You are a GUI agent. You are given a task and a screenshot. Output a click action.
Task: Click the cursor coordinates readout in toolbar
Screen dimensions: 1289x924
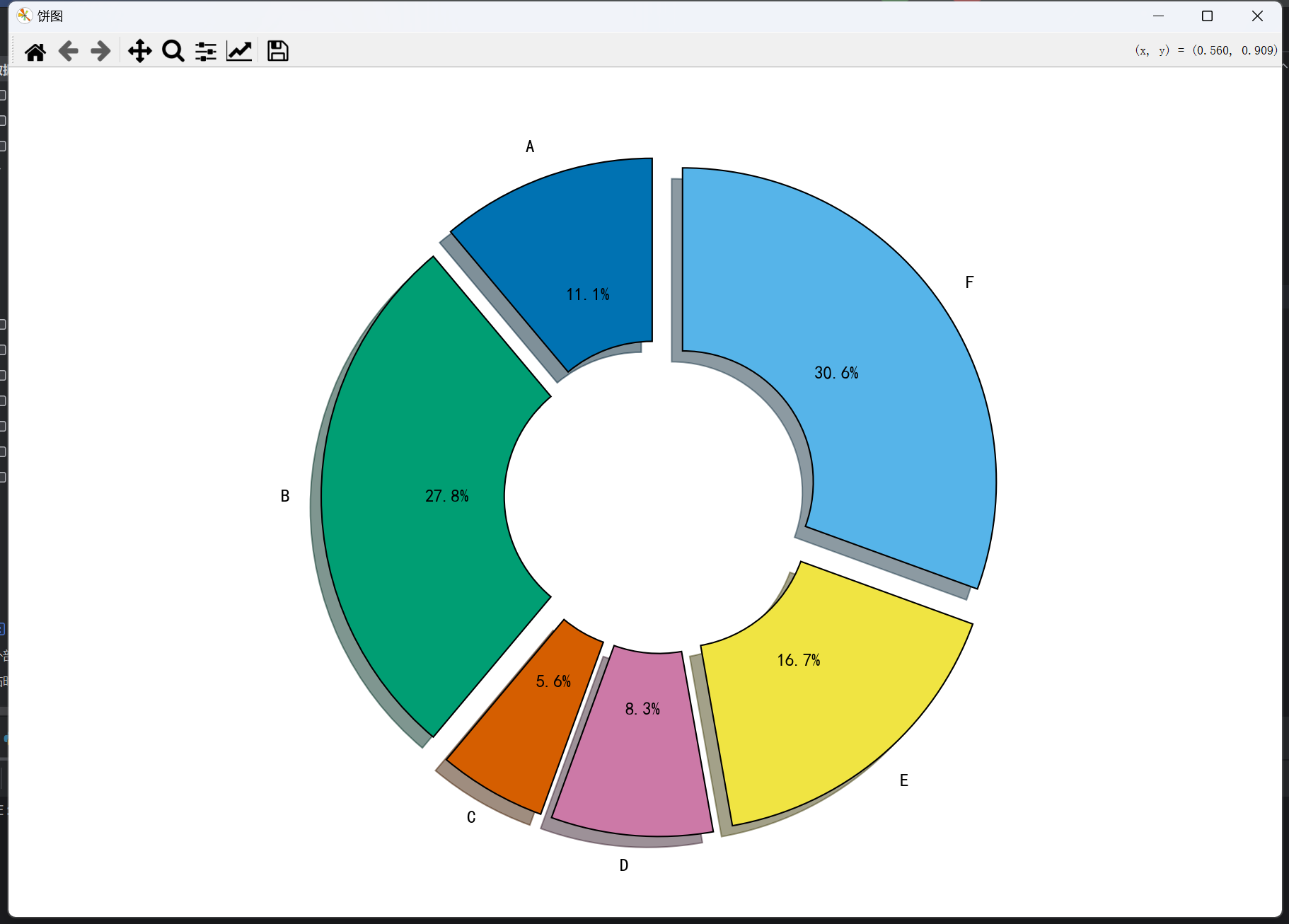(1206, 50)
